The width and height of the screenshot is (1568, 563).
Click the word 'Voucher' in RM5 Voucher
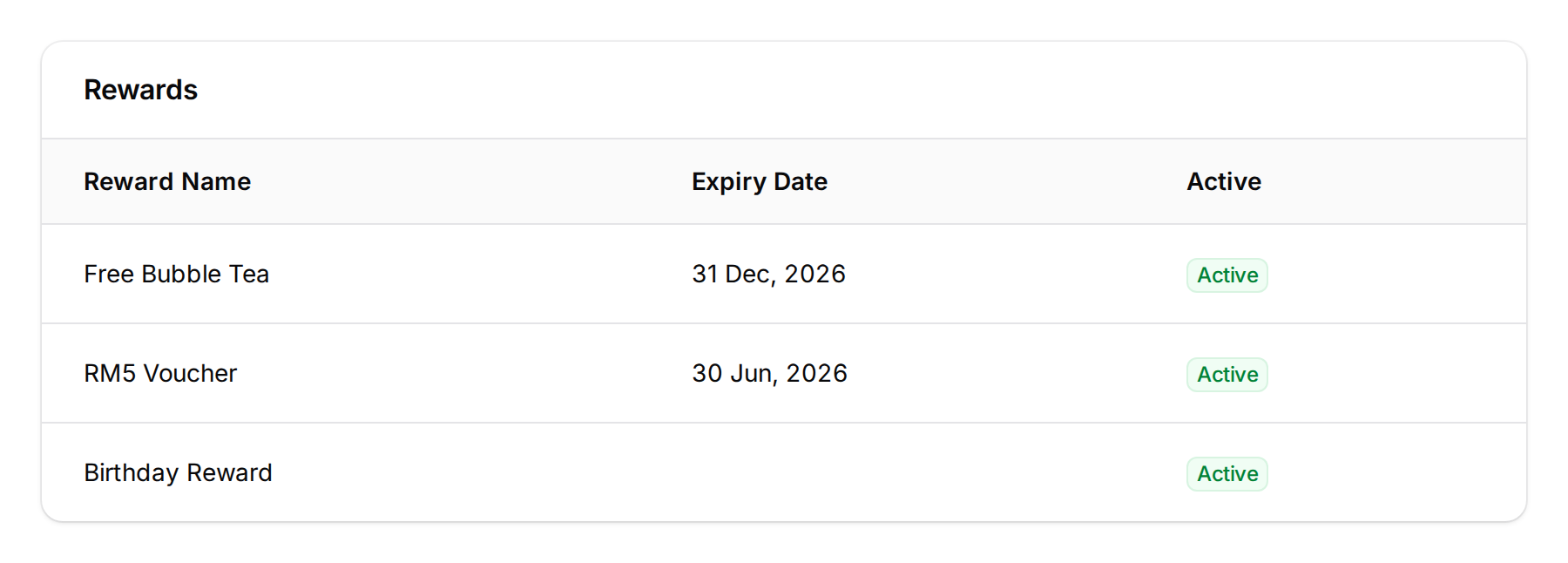(190, 373)
